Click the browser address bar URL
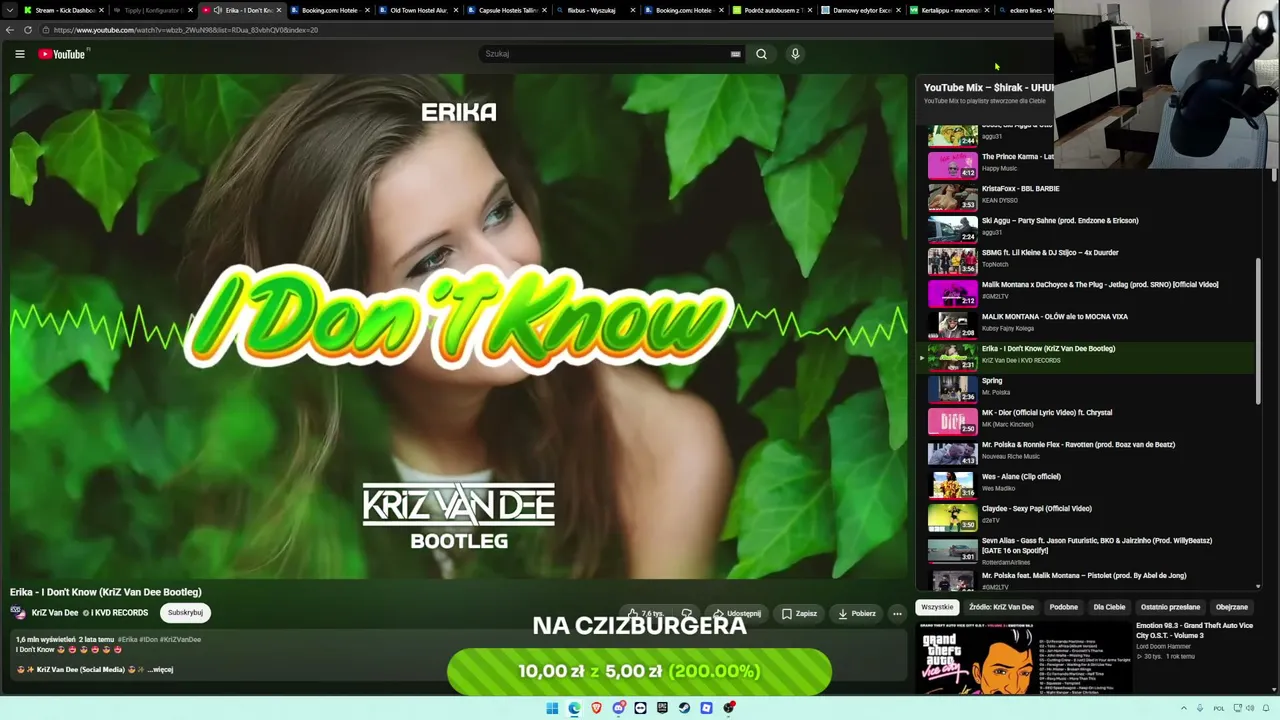Screen dimensions: 1280x720 (186, 30)
